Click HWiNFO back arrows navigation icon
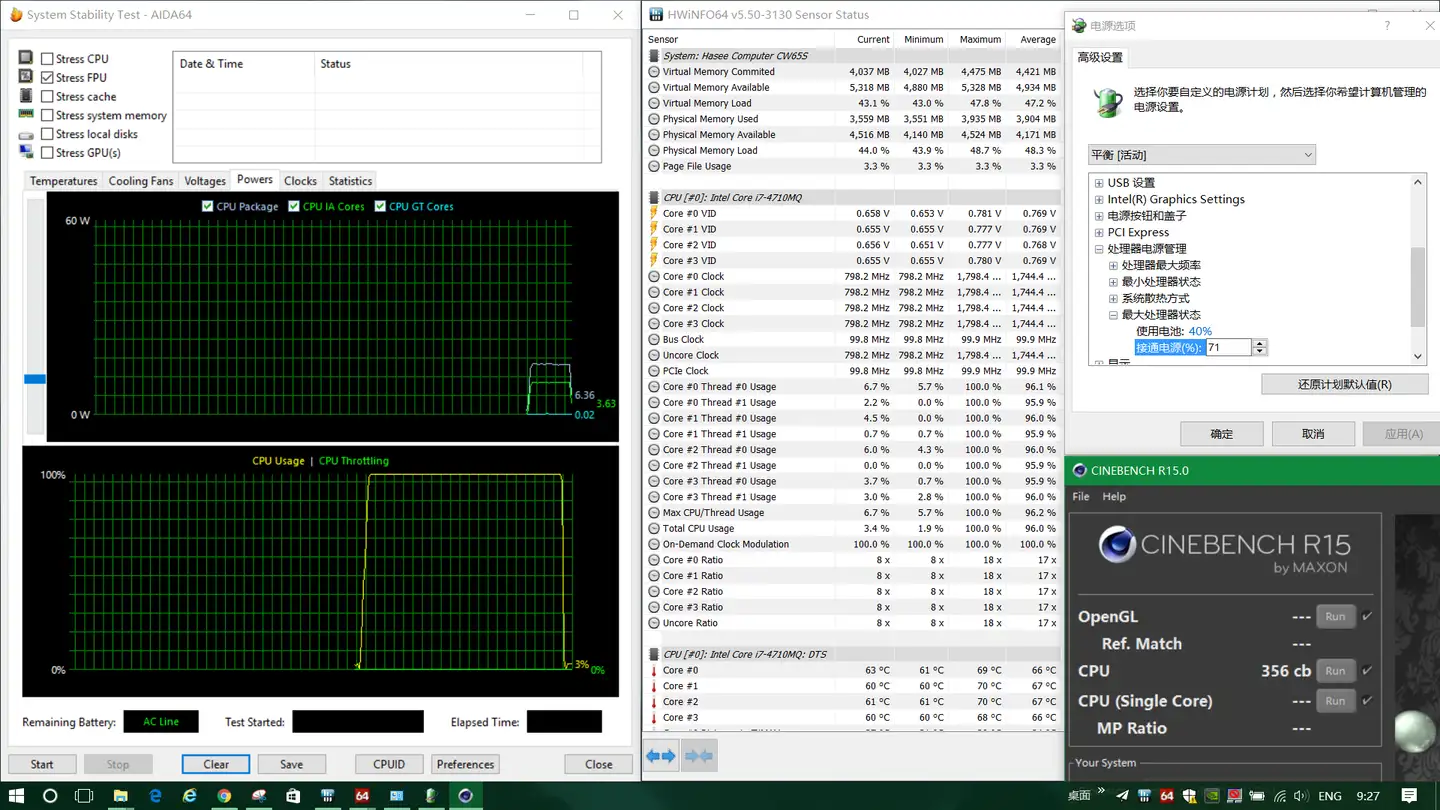Viewport: 1440px width, 810px height. 660,756
